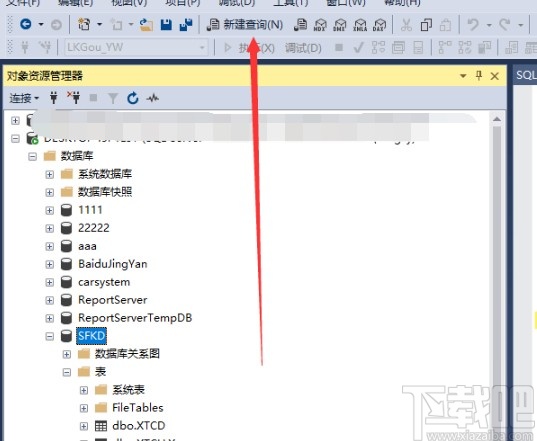This screenshot has width=537, height=441.
Task: Expand the FileTables folder
Action: (x=84, y=408)
